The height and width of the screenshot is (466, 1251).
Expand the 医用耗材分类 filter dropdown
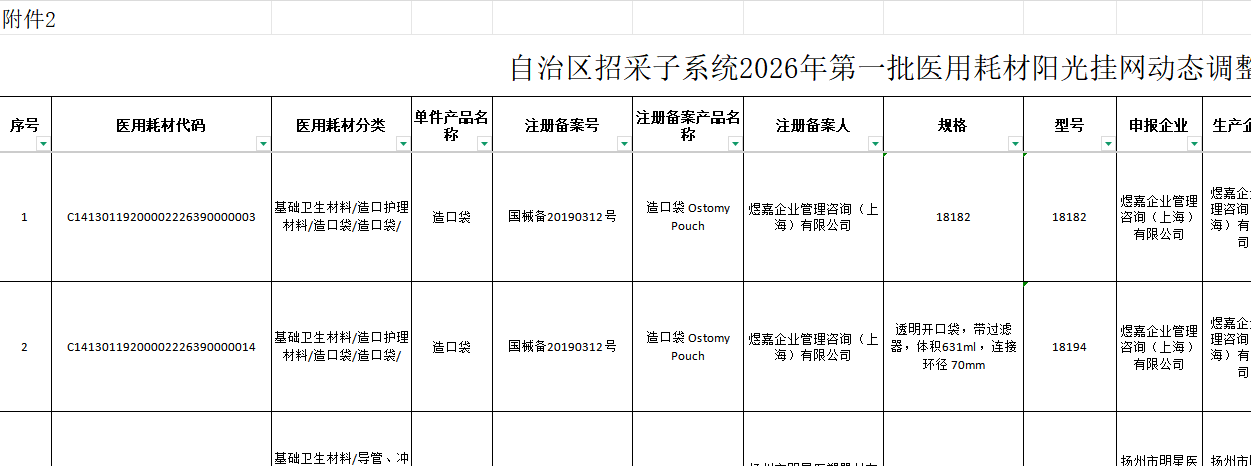(x=403, y=144)
